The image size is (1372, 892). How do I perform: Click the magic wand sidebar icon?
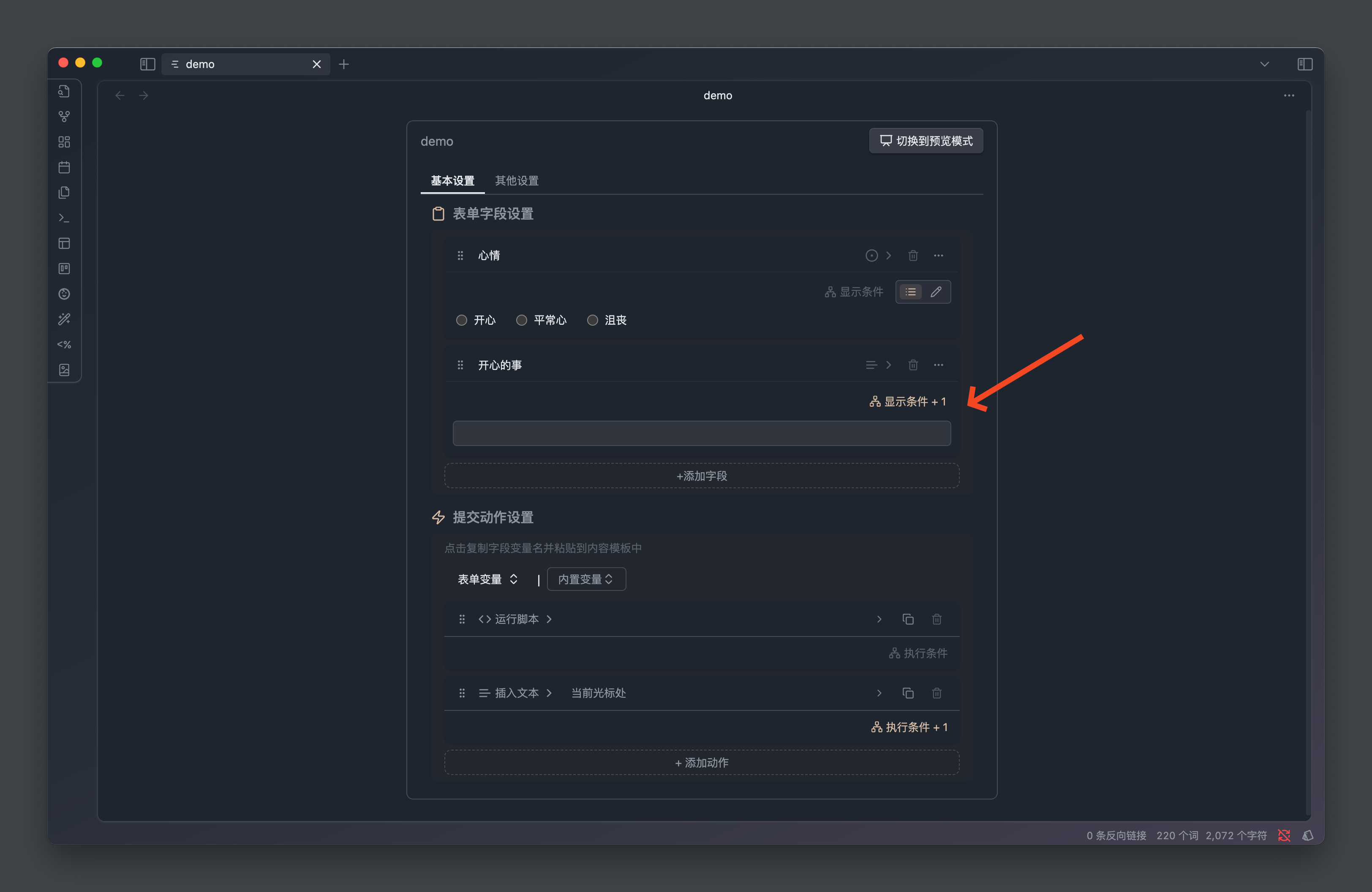(64, 318)
